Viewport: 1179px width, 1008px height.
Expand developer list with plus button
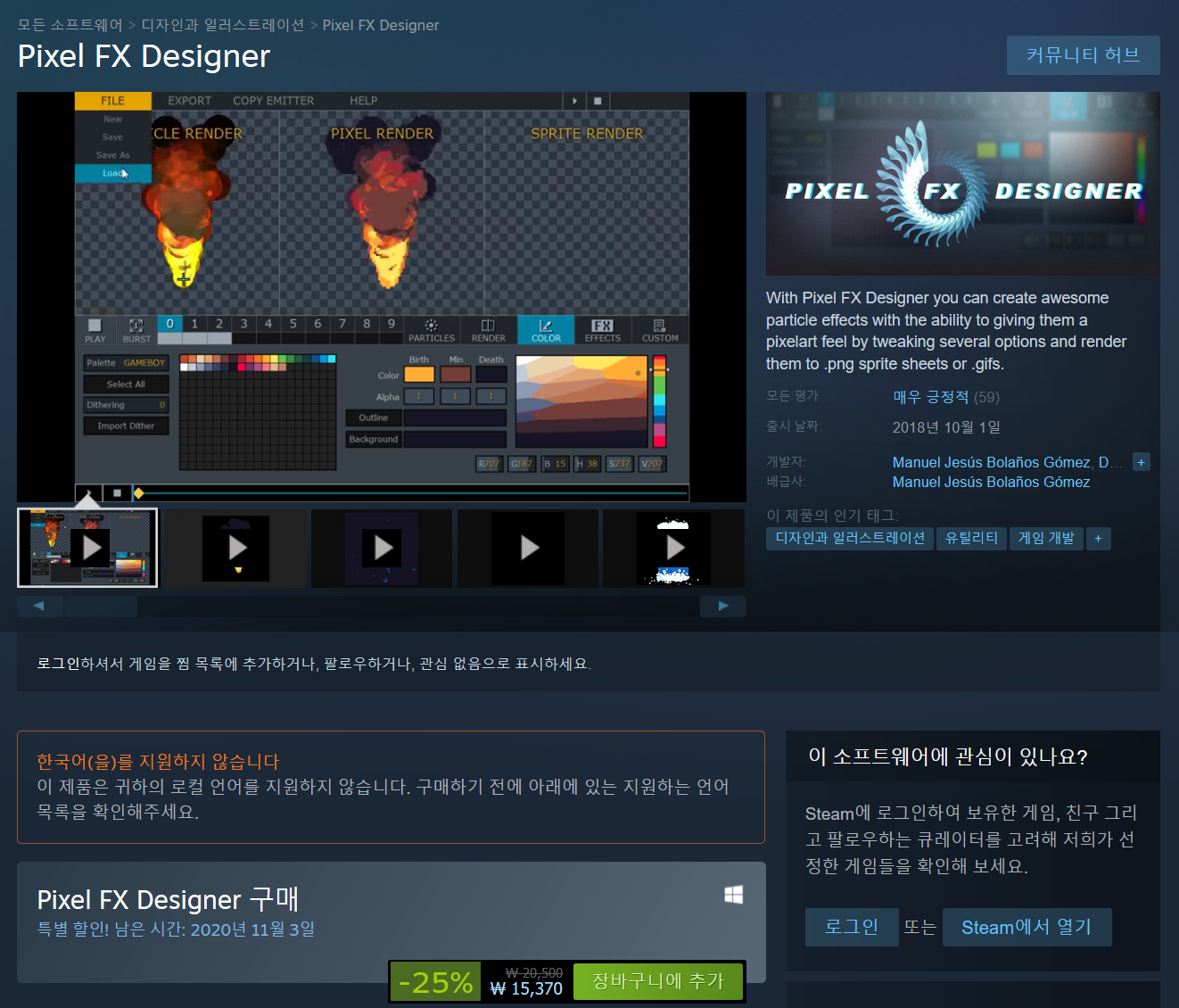1142,462
